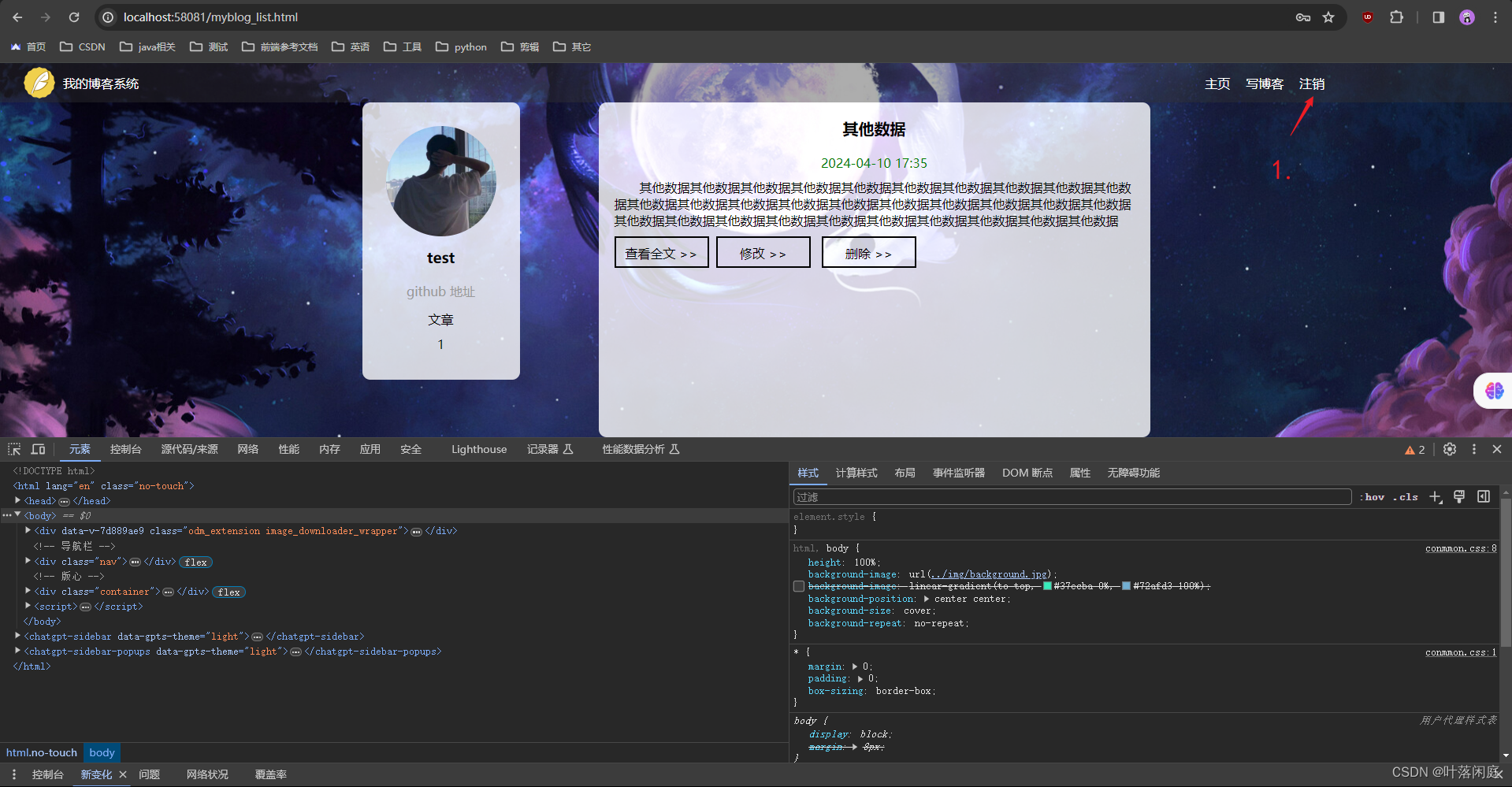Open the user profile avatar

1467,17
